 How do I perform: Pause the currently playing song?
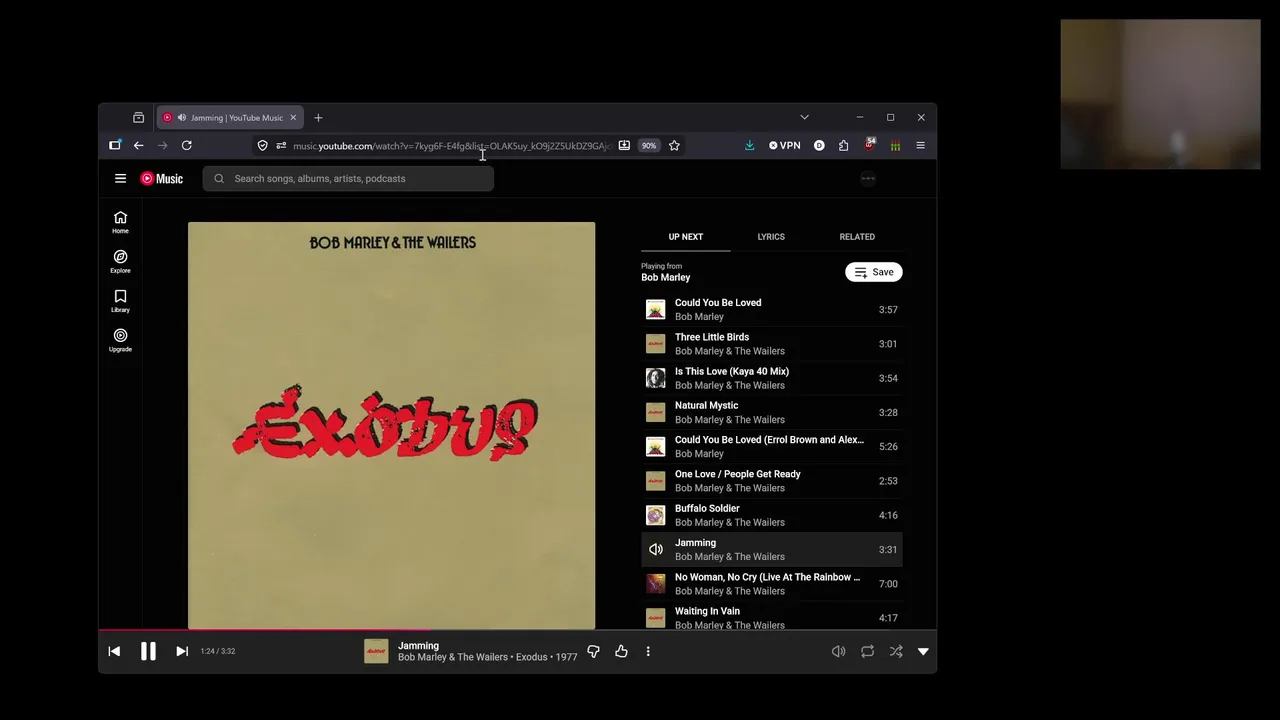point(148,651)
